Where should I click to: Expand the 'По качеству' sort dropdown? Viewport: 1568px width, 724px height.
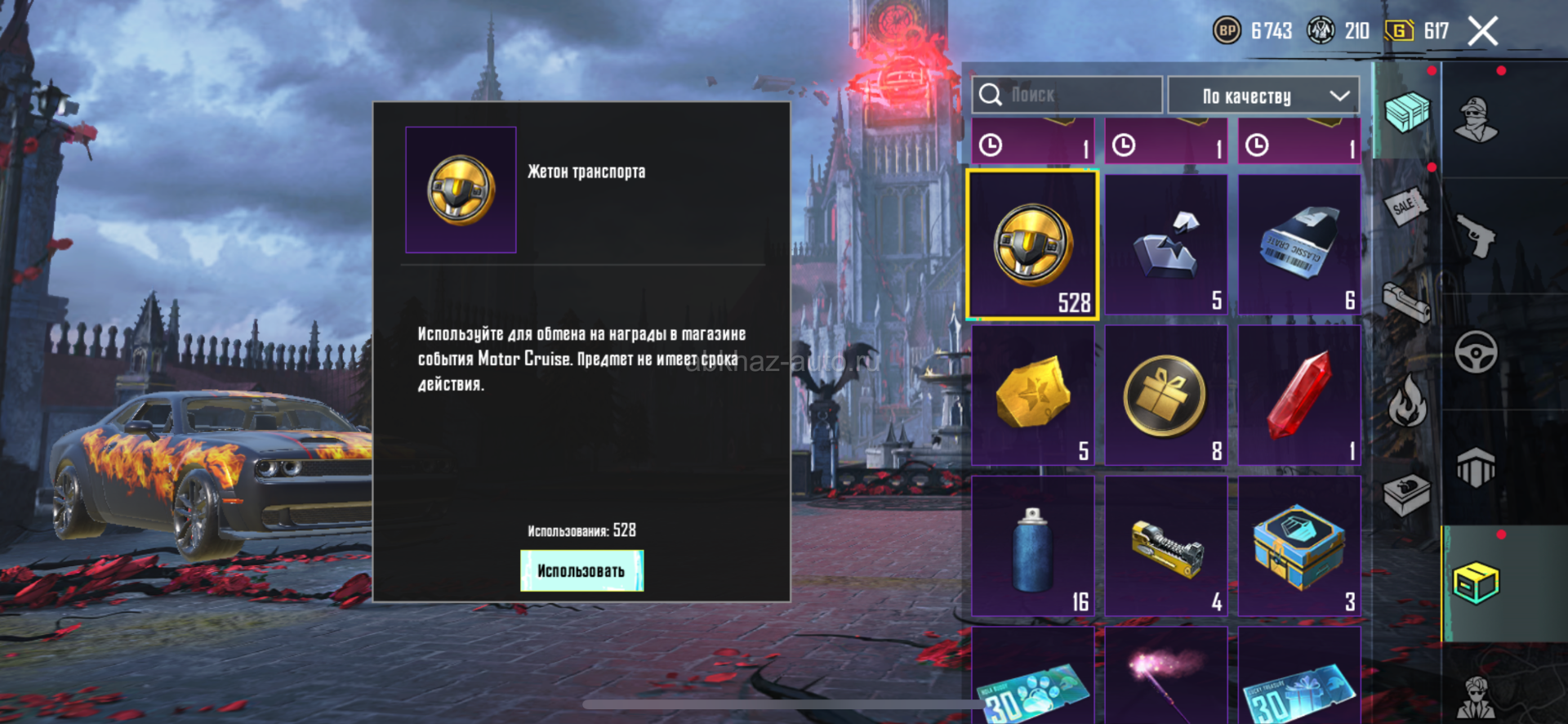[1263, 96]
